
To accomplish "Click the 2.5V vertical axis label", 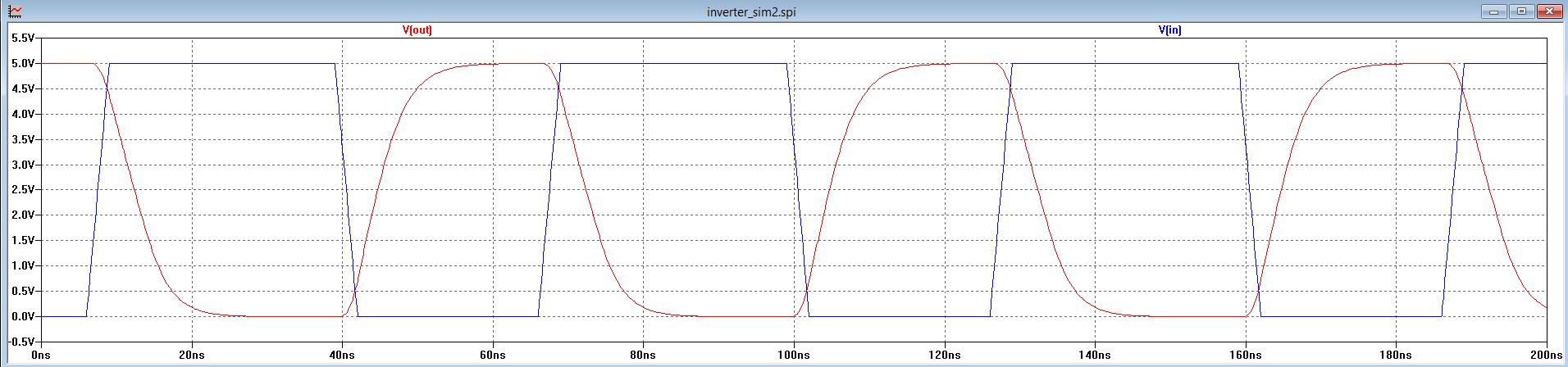I will click(23, 189).
